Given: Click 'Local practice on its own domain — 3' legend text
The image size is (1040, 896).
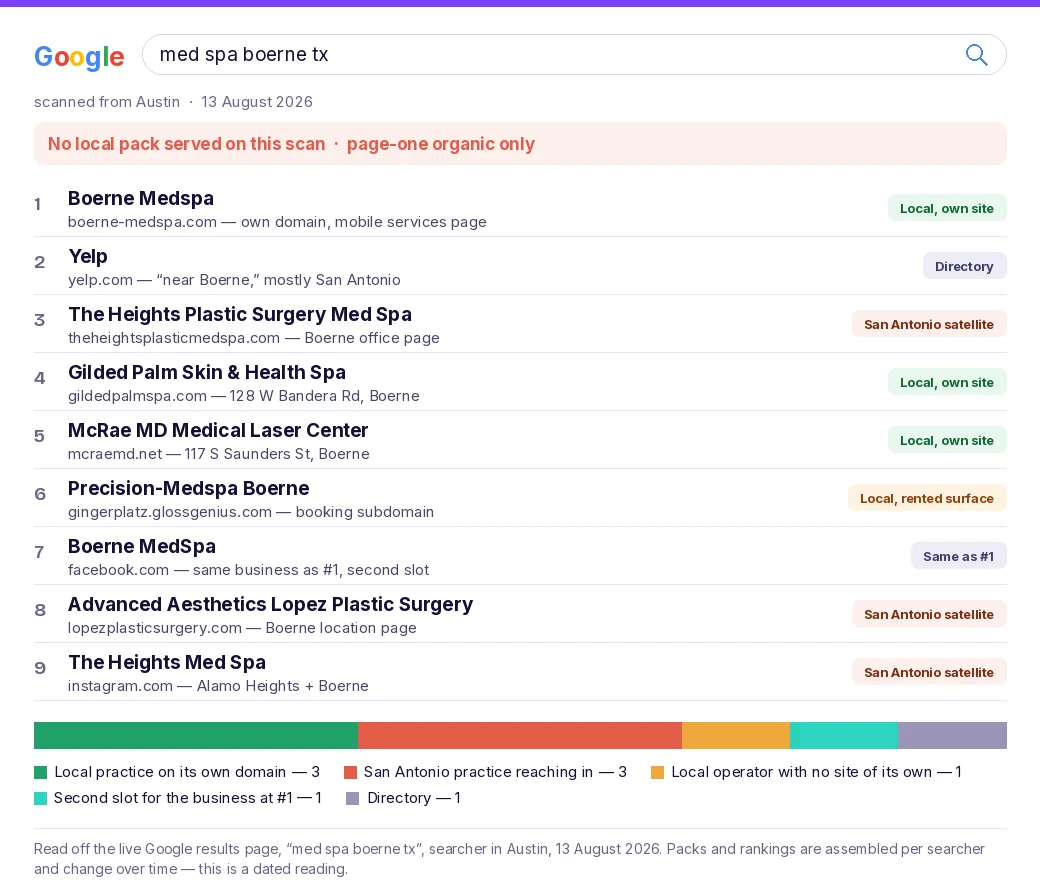Looking at the screenshot, I should pos(187,772).
